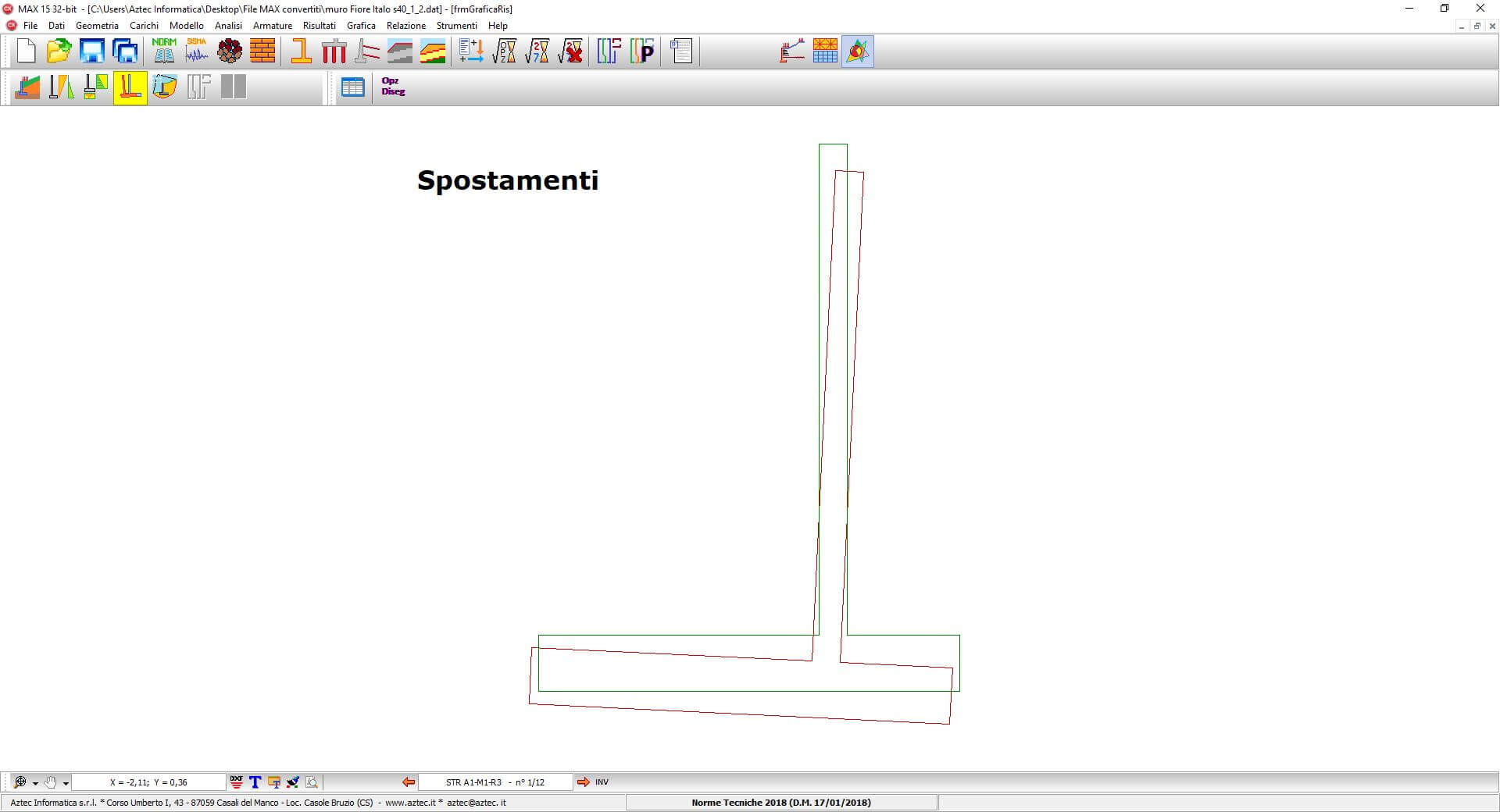Go to previous combination with left arrow
This screenshot has width=1500, height=812.
[x=408, y=782]
